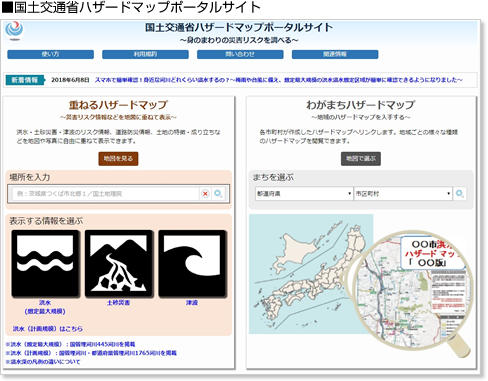Search the entered address with magnifier icon
The height and width of the screenshot is (381, 488).
click(218, 194)
